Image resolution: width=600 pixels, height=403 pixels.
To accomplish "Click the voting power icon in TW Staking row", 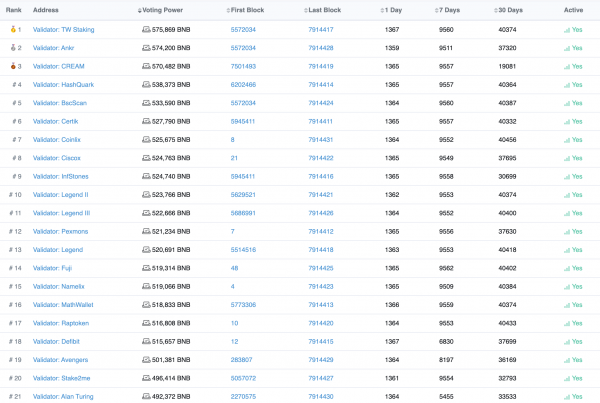I will [146, 29].
